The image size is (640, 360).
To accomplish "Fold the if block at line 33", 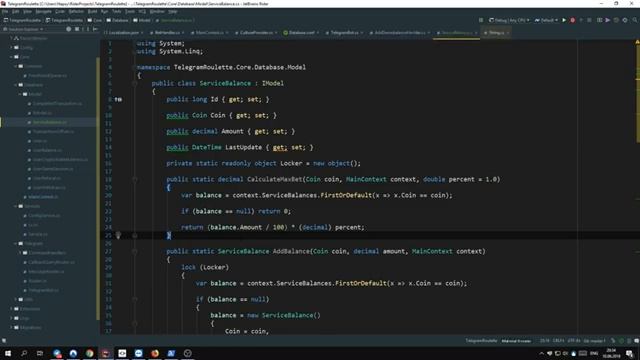I will (x=134, y=299).
